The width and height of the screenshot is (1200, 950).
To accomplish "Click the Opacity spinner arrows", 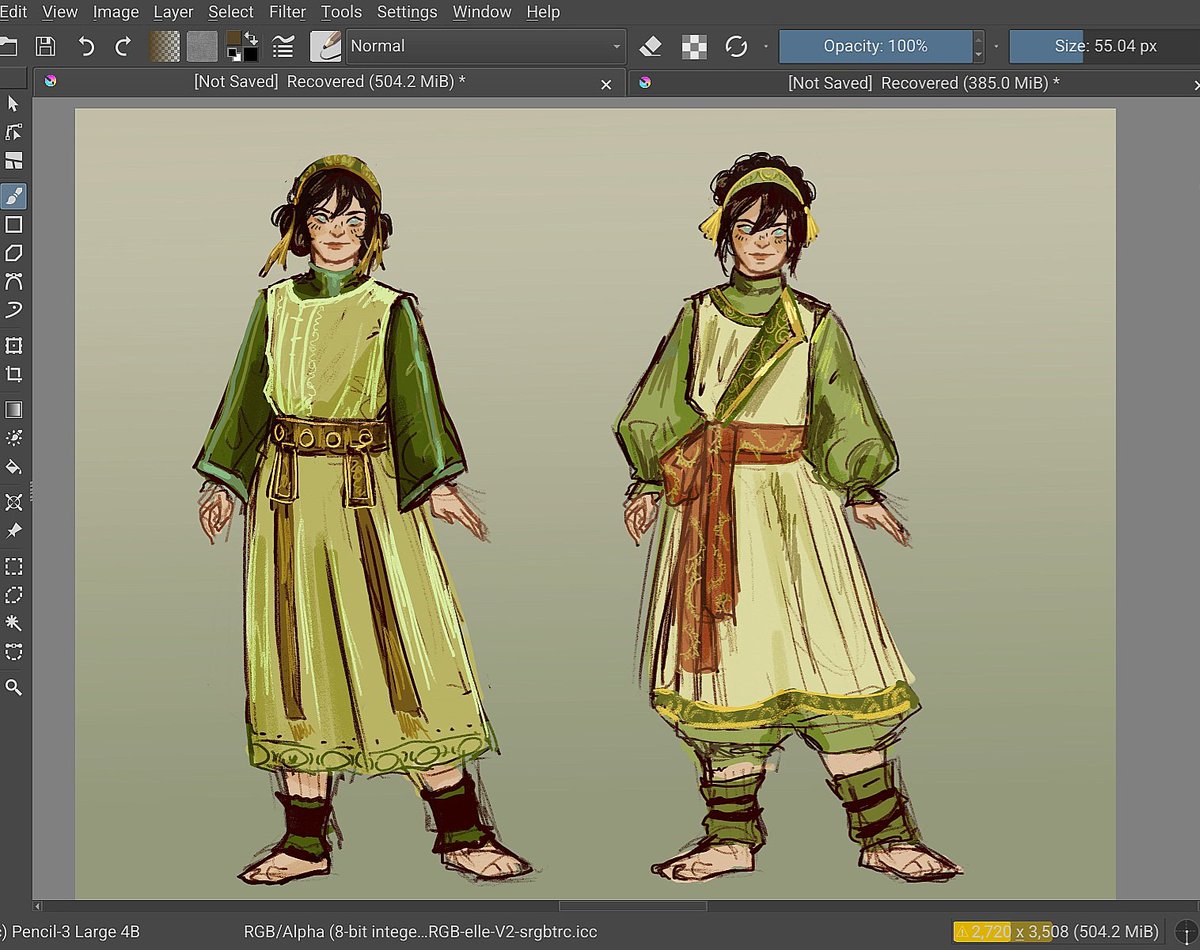I will pos(979,46).
